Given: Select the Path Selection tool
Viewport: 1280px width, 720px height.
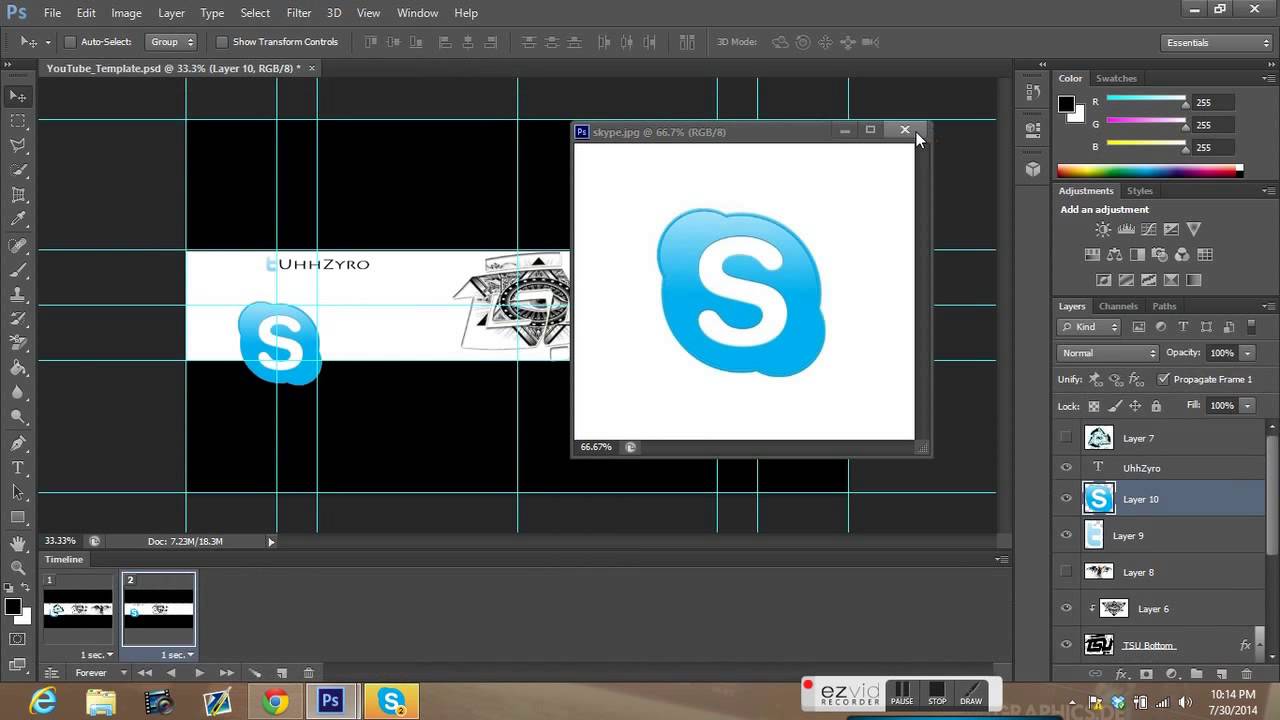Looking at the screenshot, I should [18, 492].
